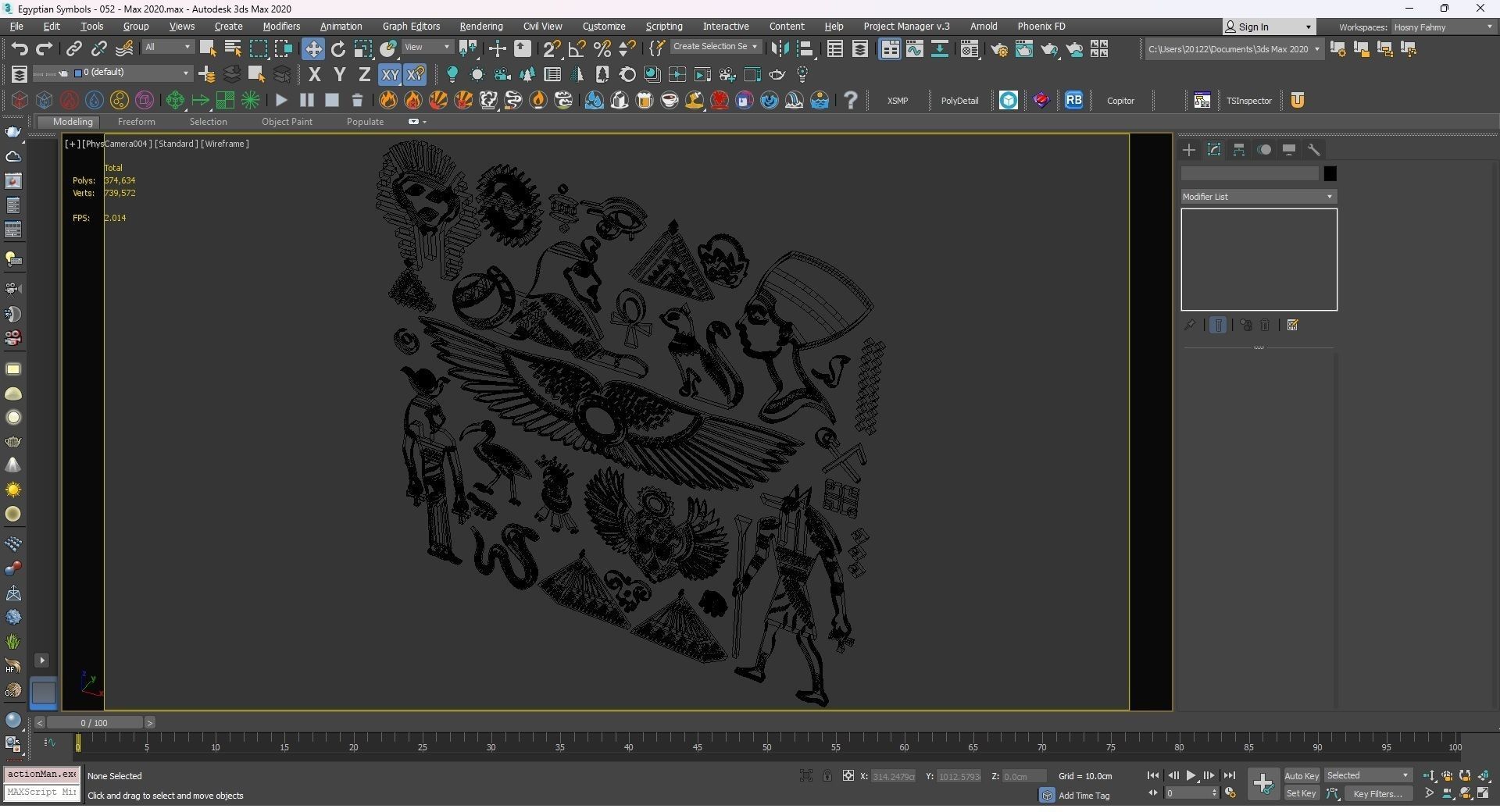This screenshot has height=812, width=1500.
Task: Click the RB toolbar icon
Action: [x=1074, y=100]
